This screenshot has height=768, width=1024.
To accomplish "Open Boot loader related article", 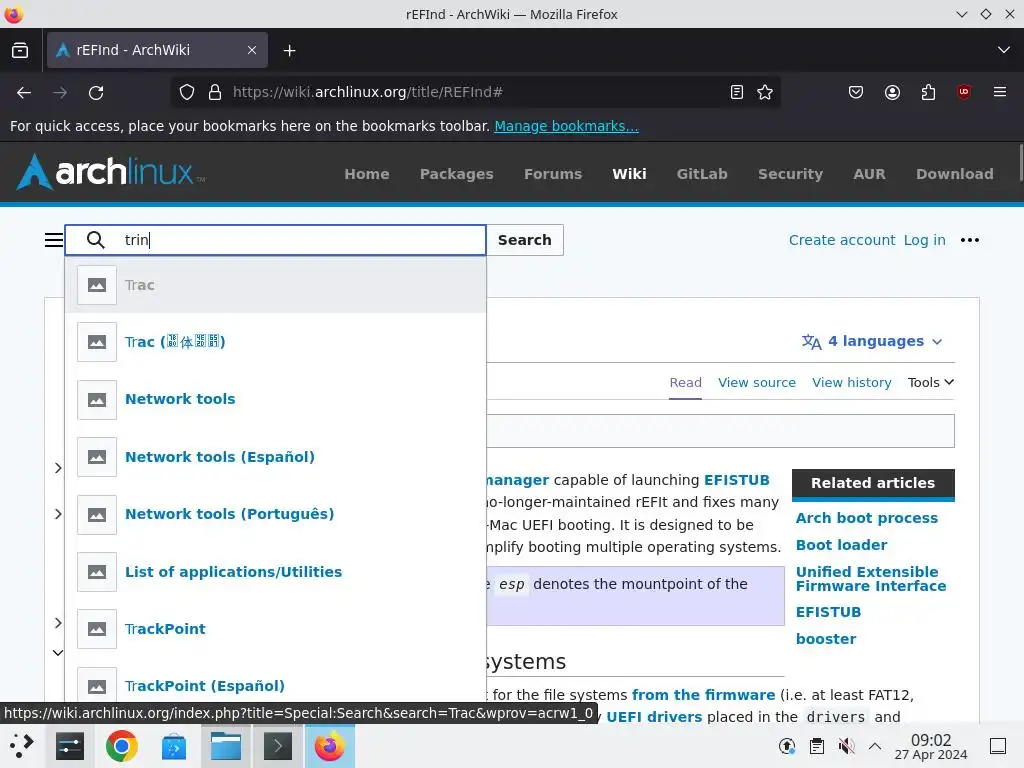I will (x=841, y=545).
